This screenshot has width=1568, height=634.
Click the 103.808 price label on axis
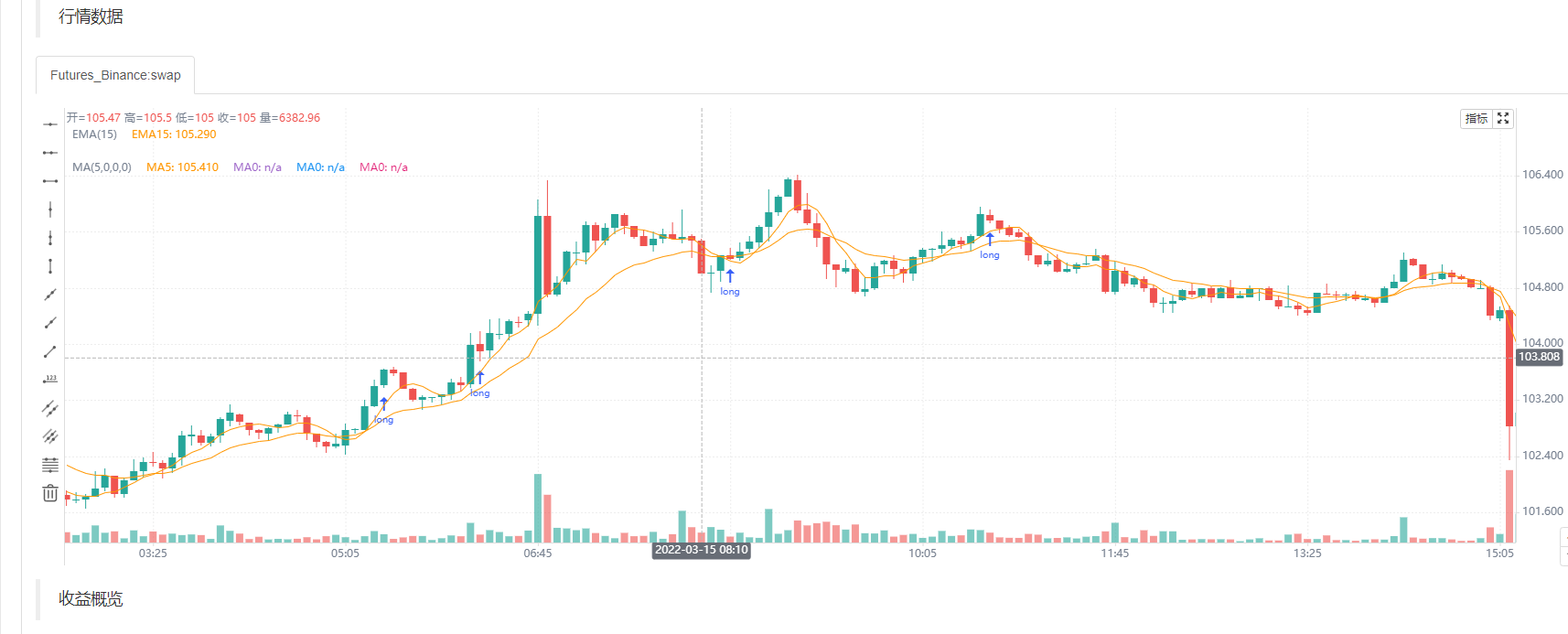(x=1539, y=357)
